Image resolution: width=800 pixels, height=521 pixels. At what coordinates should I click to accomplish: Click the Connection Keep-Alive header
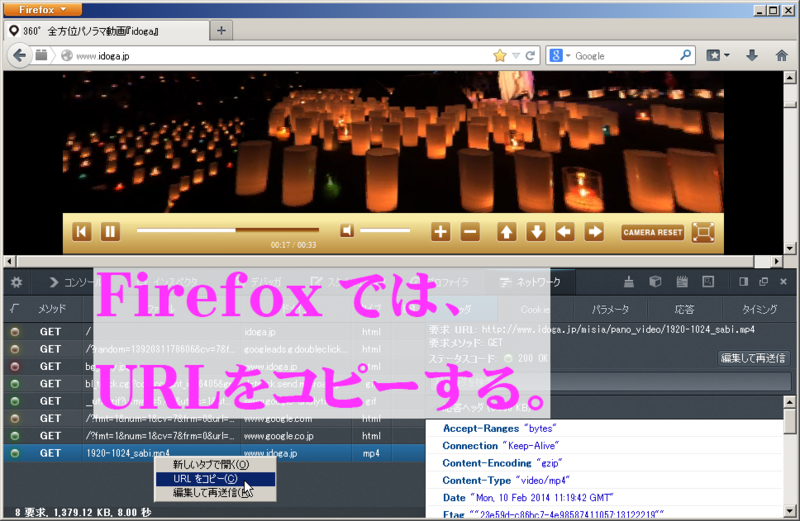tap(605, 445)
